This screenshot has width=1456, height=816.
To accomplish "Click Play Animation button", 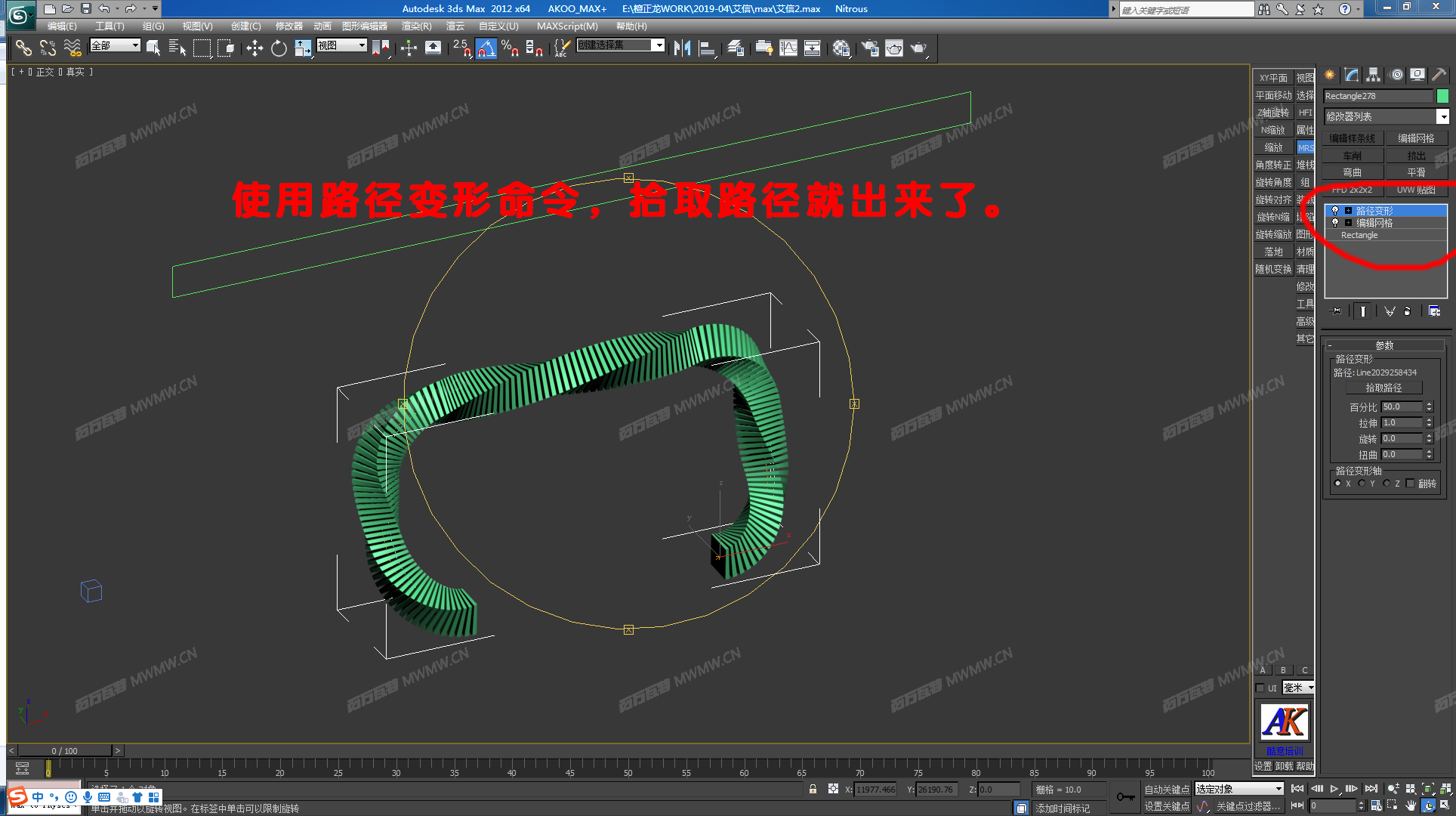I will pos(1334,788).
